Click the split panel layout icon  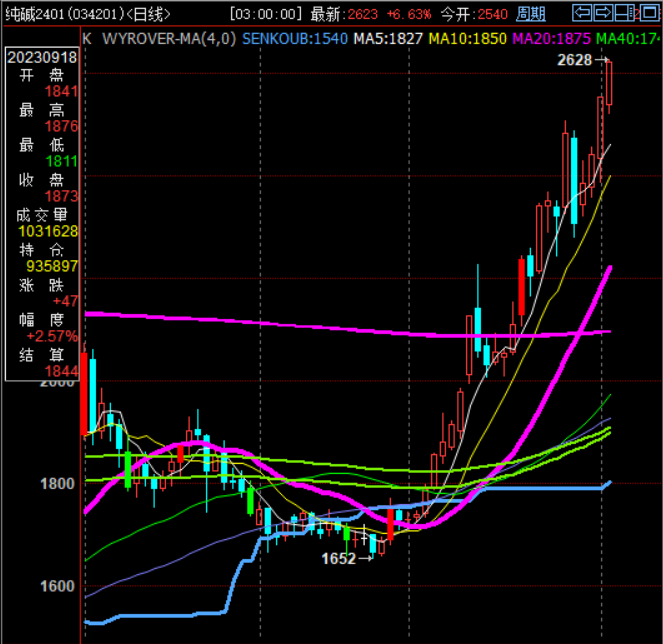pyautogui.click(x=625, y=14)
